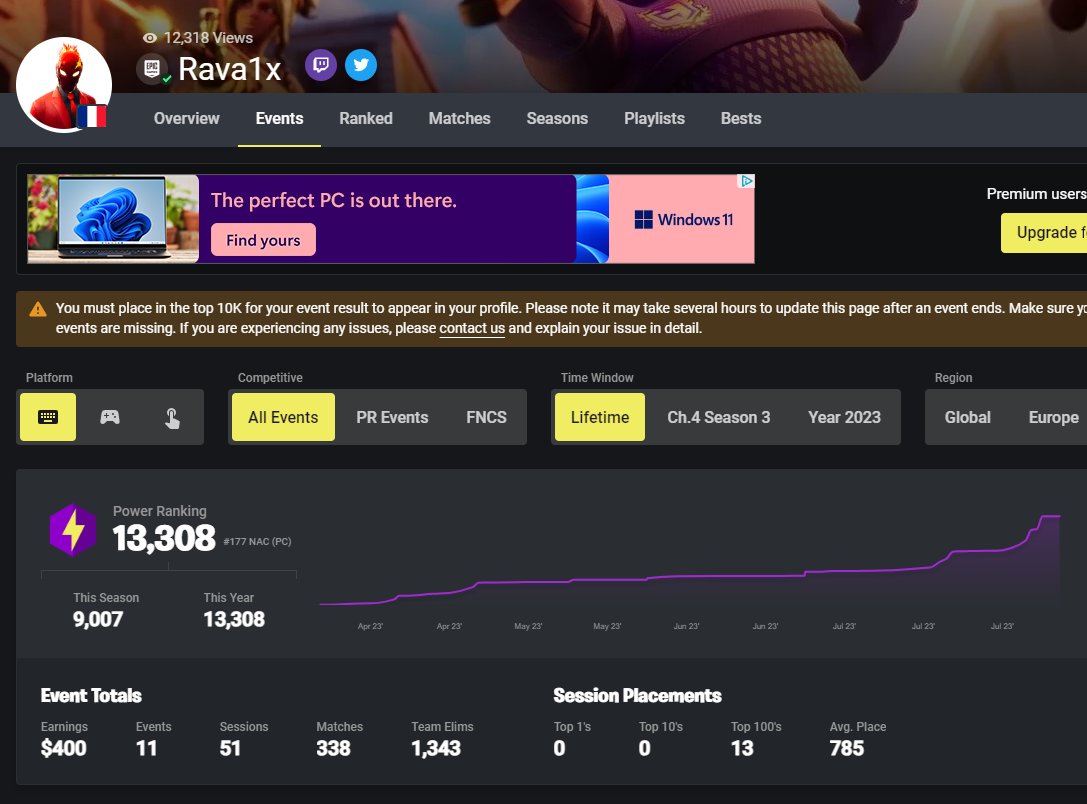Click the 13,308 Power Ranking value
Viewport: 1087px width, 804px height.
(x=164, y=539)
